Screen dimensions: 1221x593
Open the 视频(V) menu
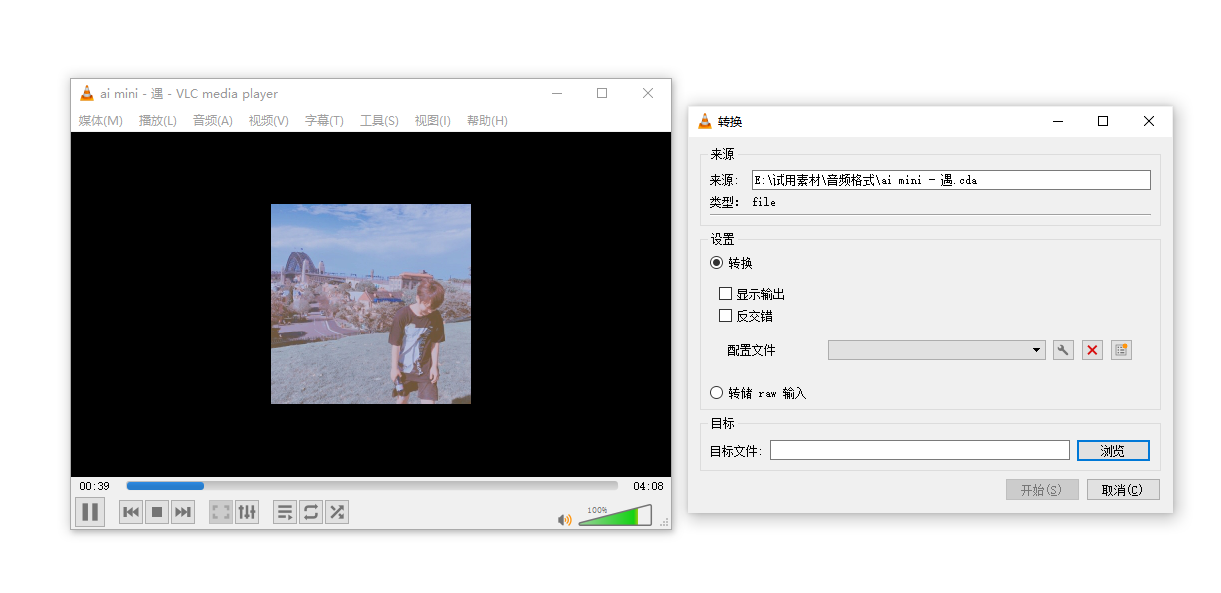coord(269,120)
